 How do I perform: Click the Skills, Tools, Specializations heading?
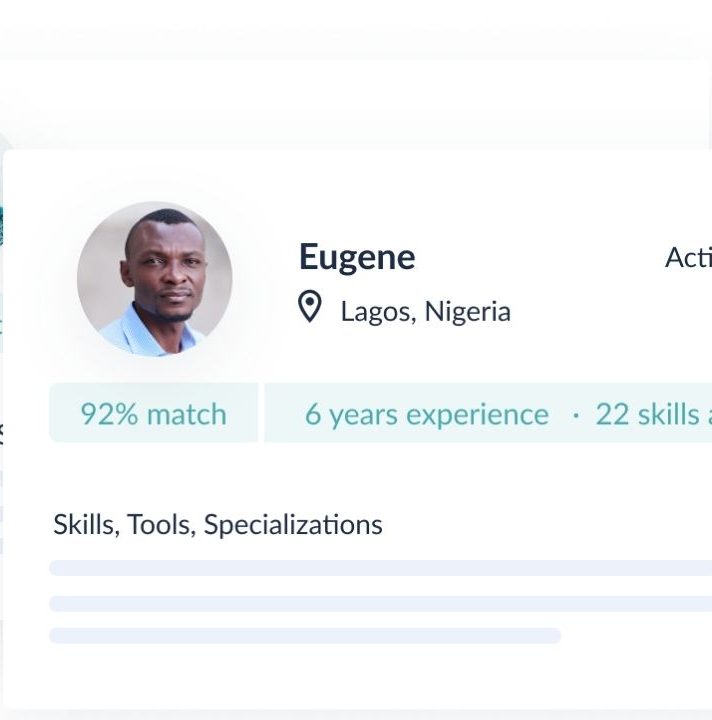click(x=218, y=524)
